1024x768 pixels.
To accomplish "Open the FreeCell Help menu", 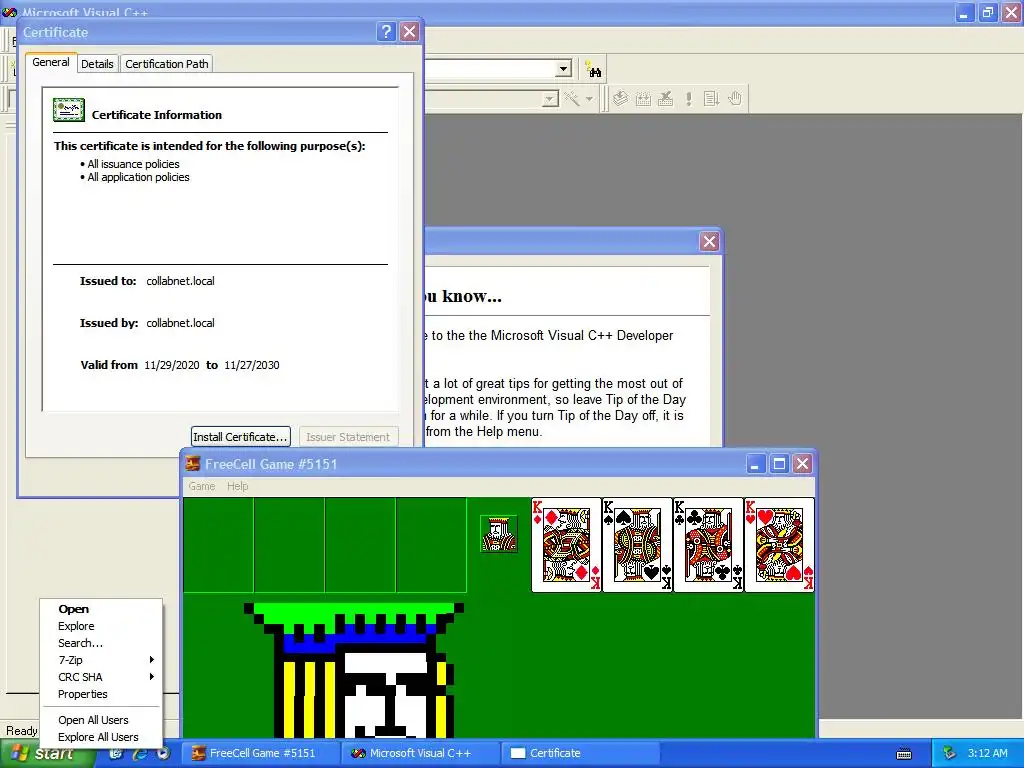I will click(x=238, y=486).
